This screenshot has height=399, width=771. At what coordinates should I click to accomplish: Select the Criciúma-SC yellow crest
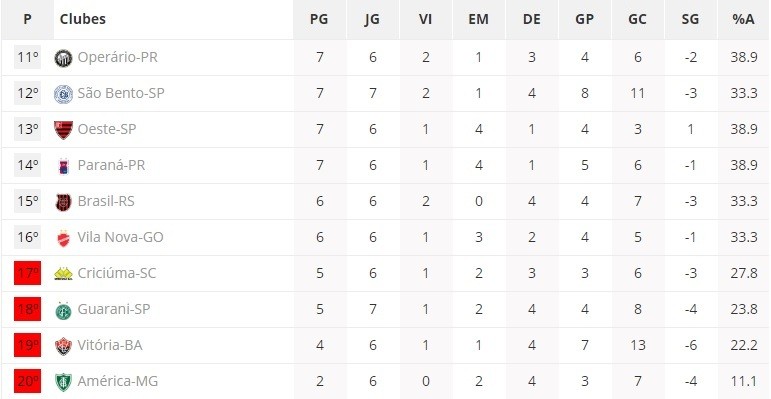coord(63,274)
